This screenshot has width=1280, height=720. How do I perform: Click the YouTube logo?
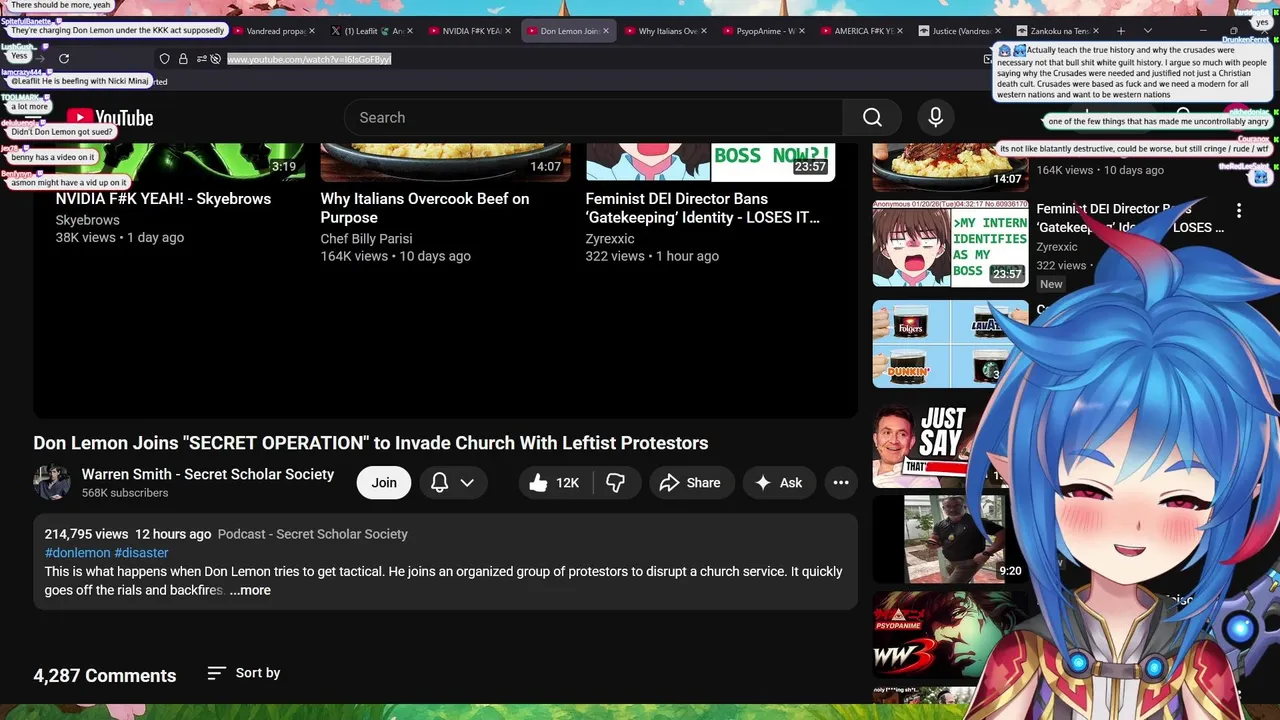[110, 118]
